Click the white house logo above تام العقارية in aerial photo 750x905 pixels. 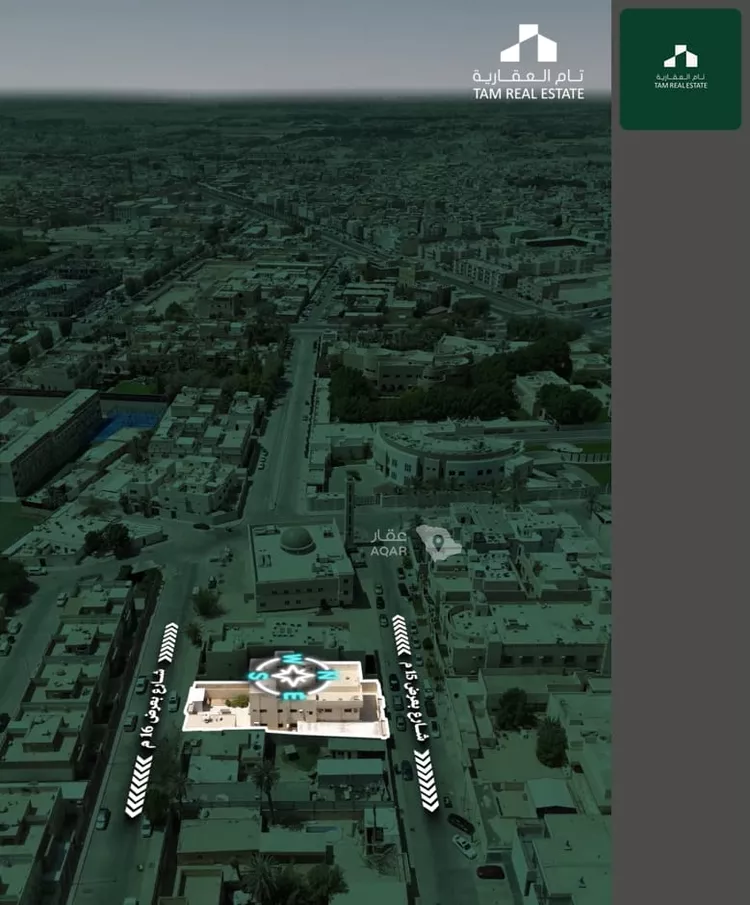pos(528,43)
